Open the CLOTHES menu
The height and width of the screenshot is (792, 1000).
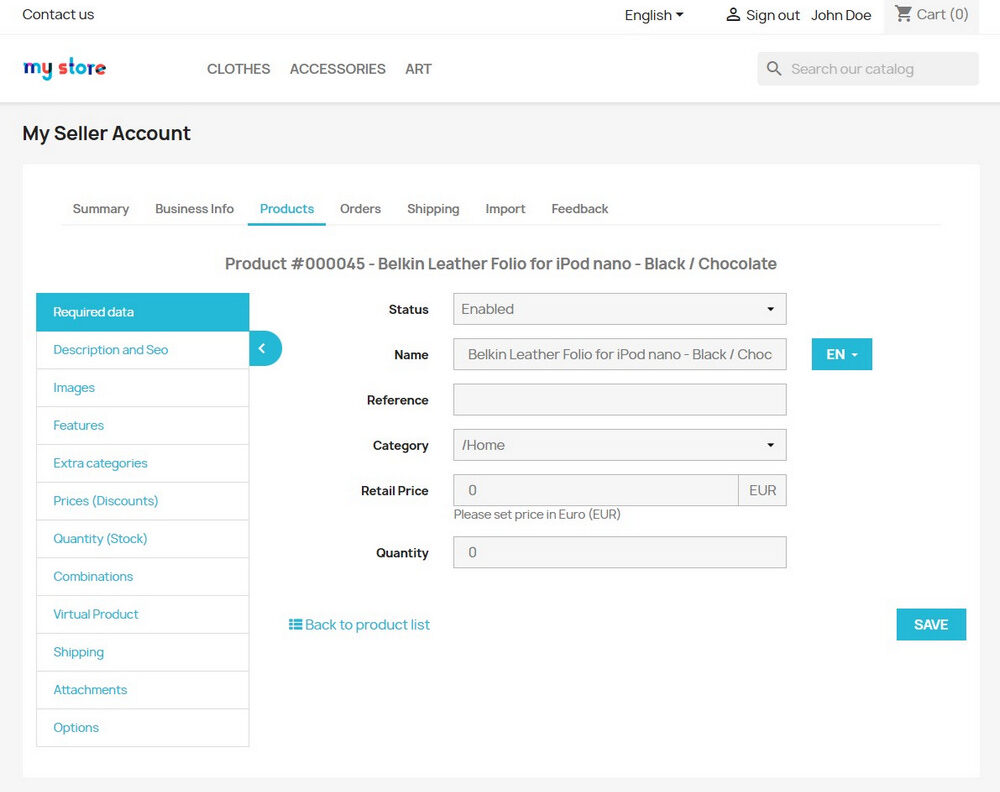pyautogui.click(x=239, y=69)
